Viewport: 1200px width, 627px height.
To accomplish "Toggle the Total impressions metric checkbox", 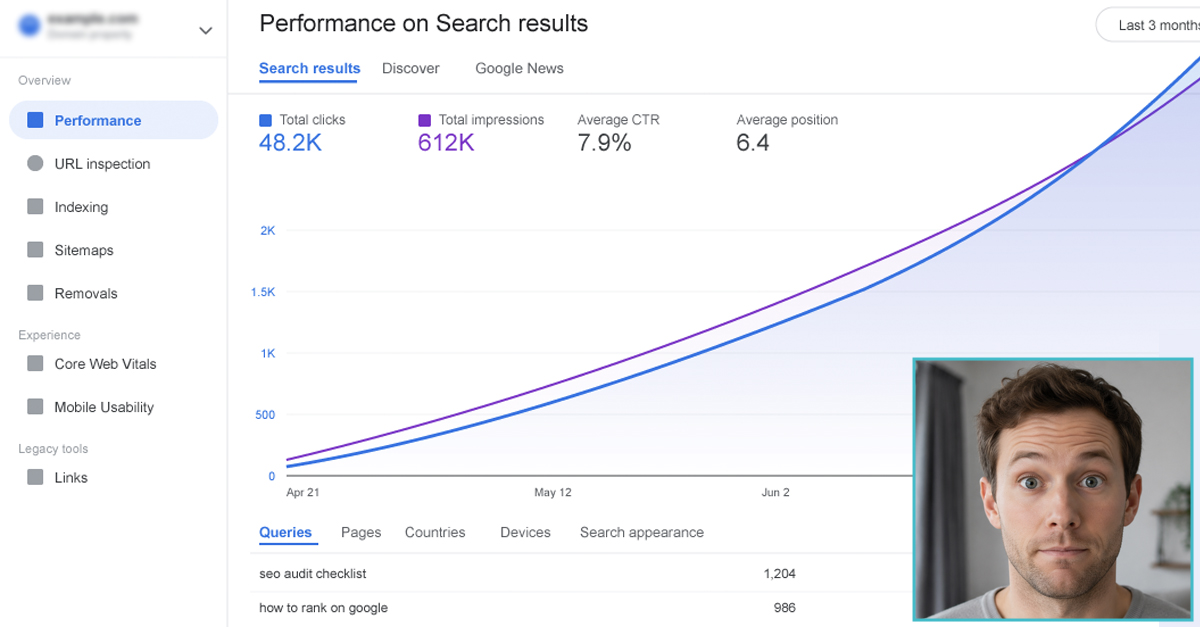I will [424, 120].
